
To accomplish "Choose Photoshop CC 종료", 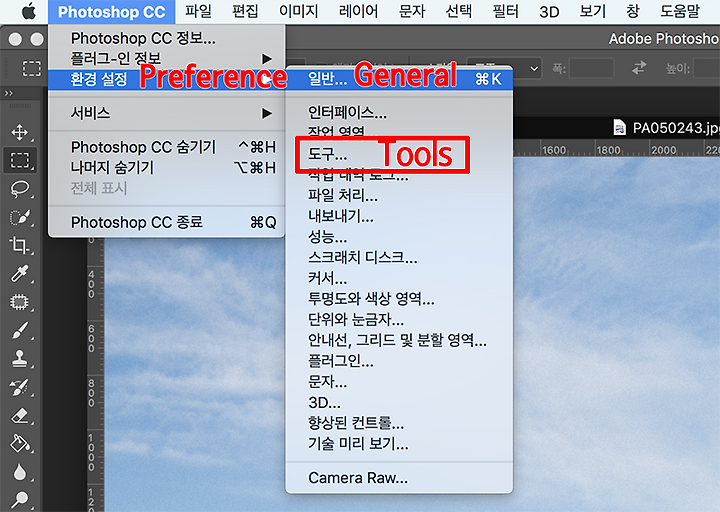I will tap(167, 222).
